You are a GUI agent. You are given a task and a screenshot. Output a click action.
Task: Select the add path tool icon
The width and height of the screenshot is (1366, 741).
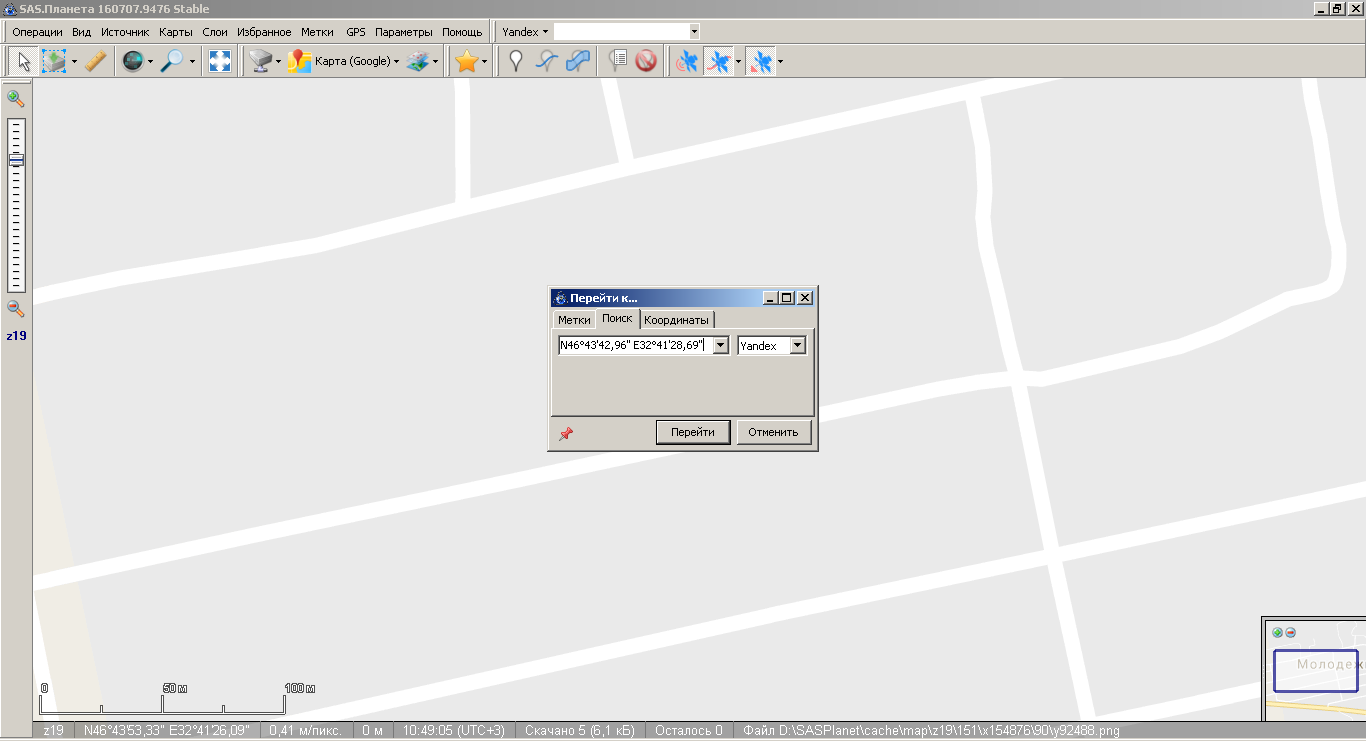546,62
